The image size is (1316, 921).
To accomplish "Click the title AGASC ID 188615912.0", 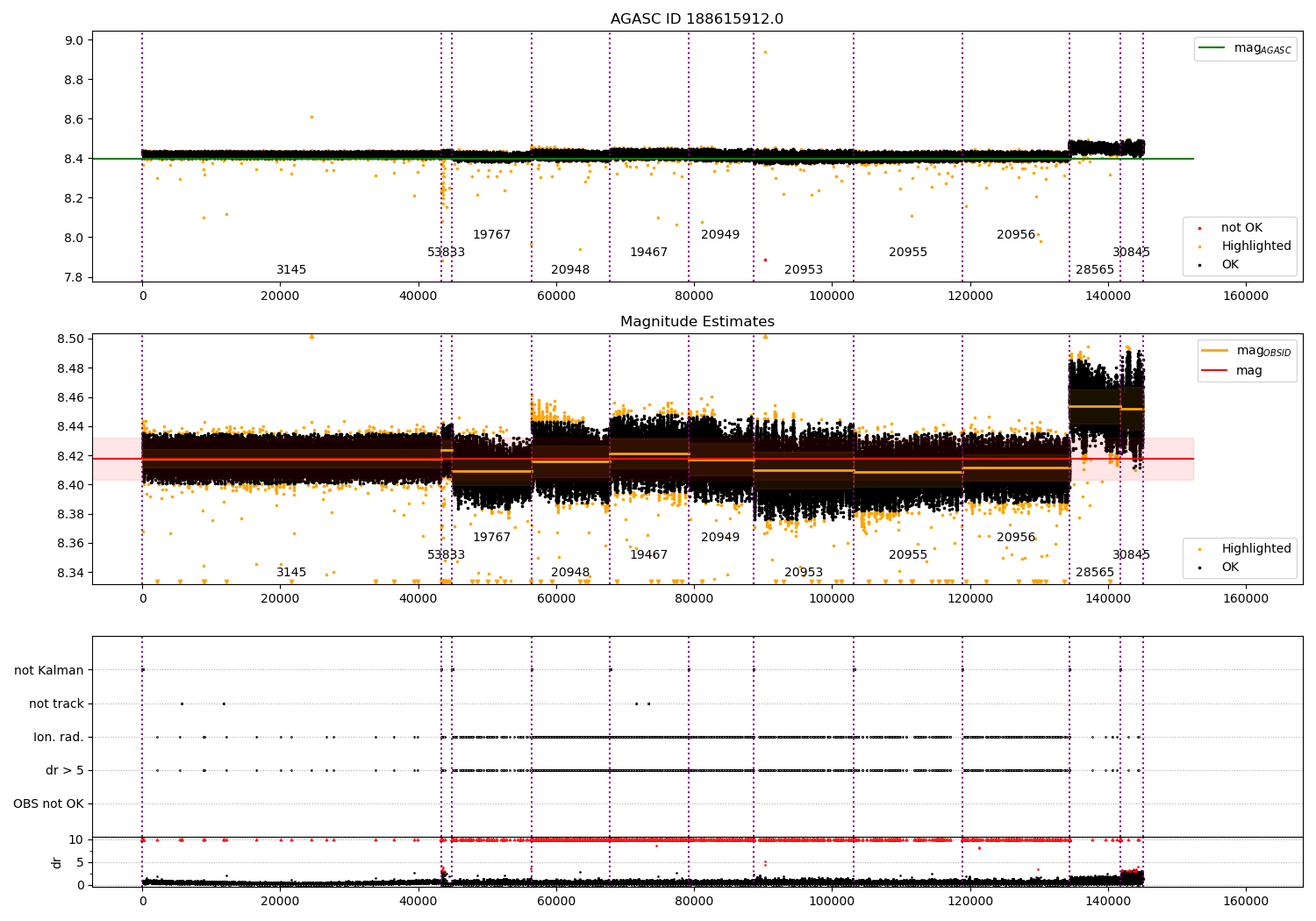I will pos(697,19).
